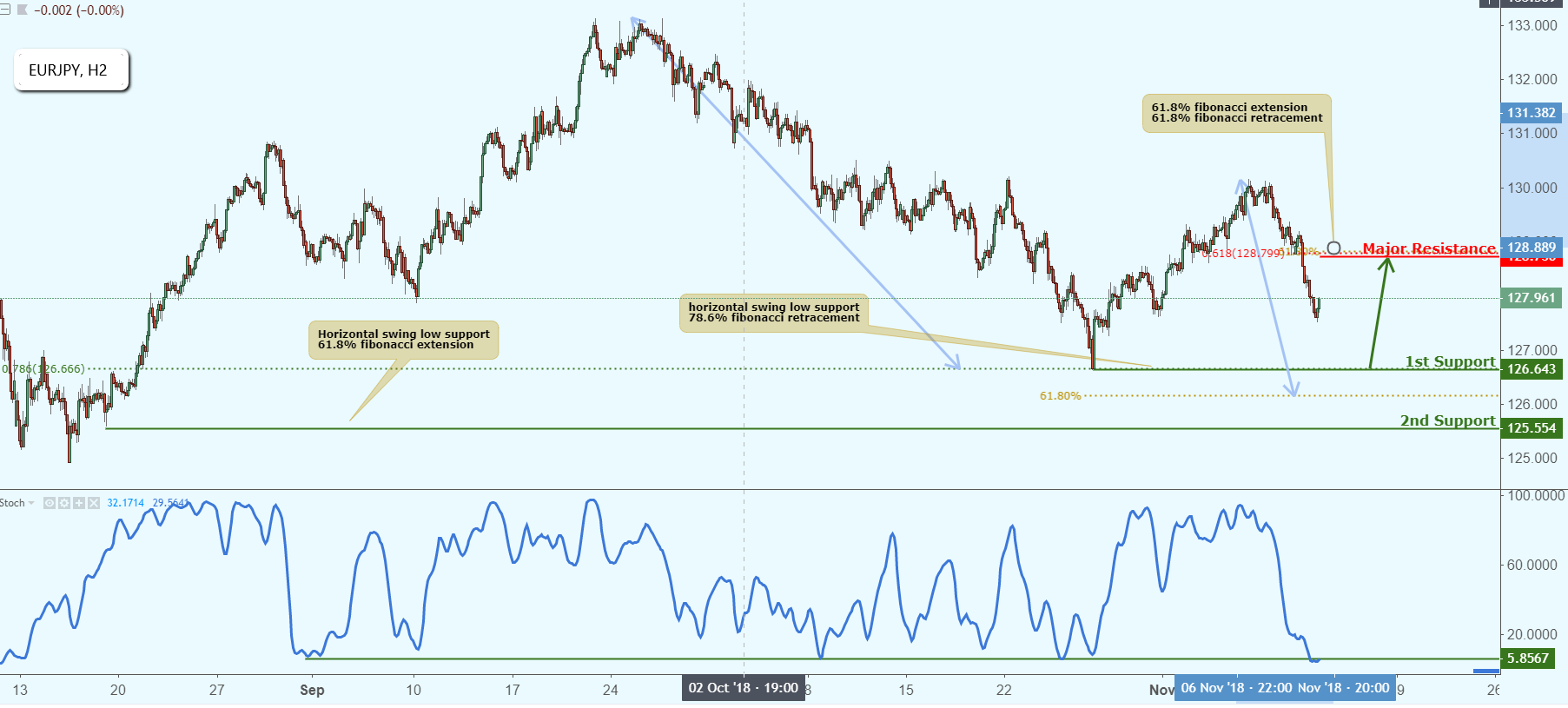Viewport: 1568px width, 708px height.
Task: Select the circle anchor point at Major Resistance
Action: pyautogui.click(x=1333, y=248)
